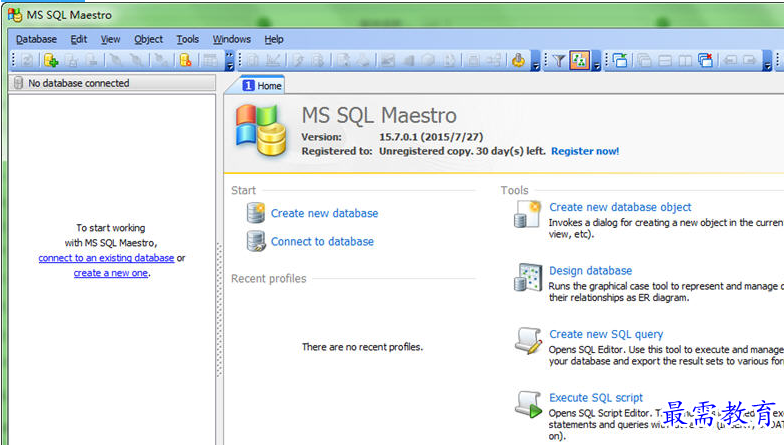Click the close all windows icon with red X
The width and height of the screenshot is (784, 445).
coord(706,61)
